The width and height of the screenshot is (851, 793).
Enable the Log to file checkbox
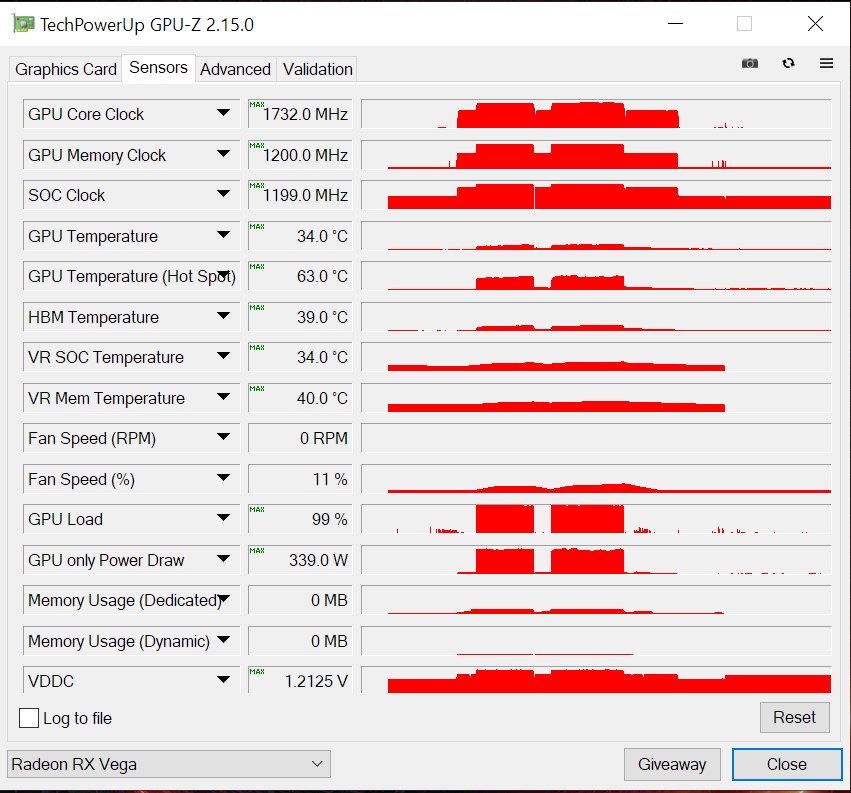click(x=29, y=718)
